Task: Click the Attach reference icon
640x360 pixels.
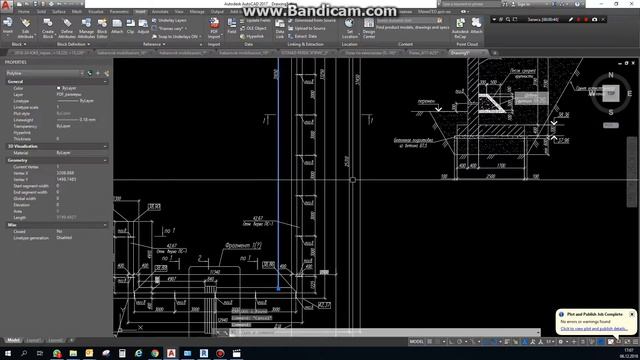Action: (117, 26)
